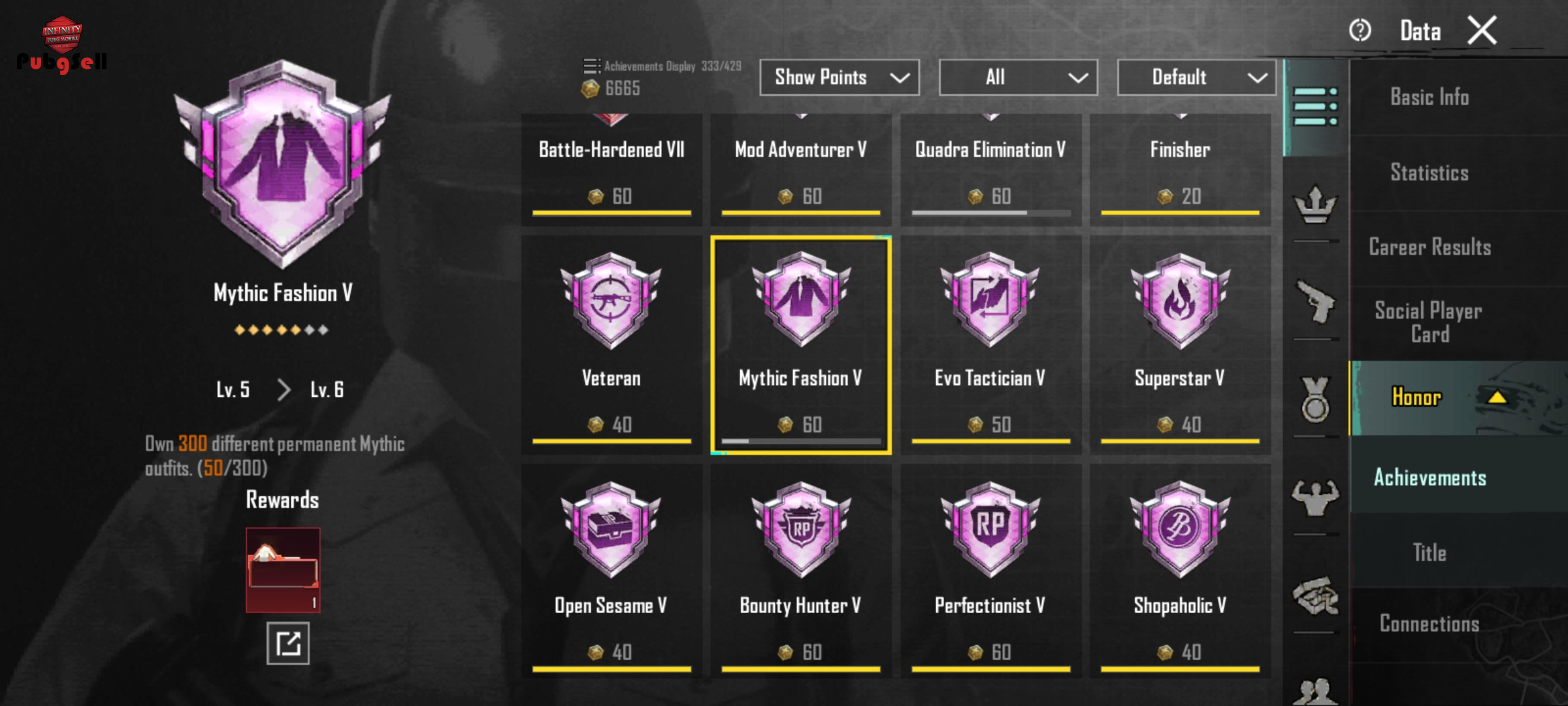Image resolution: width=1568 pixels, height=706 pixels.
Task: Click the reward crate item thumbnail
Action: 283,570
